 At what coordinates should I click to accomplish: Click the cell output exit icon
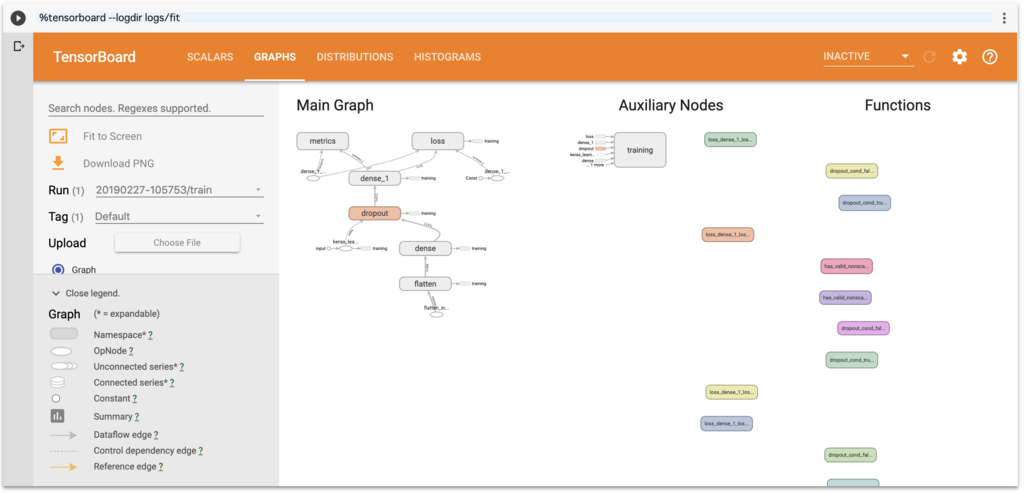pyautogui.click(x=18, y=46)
